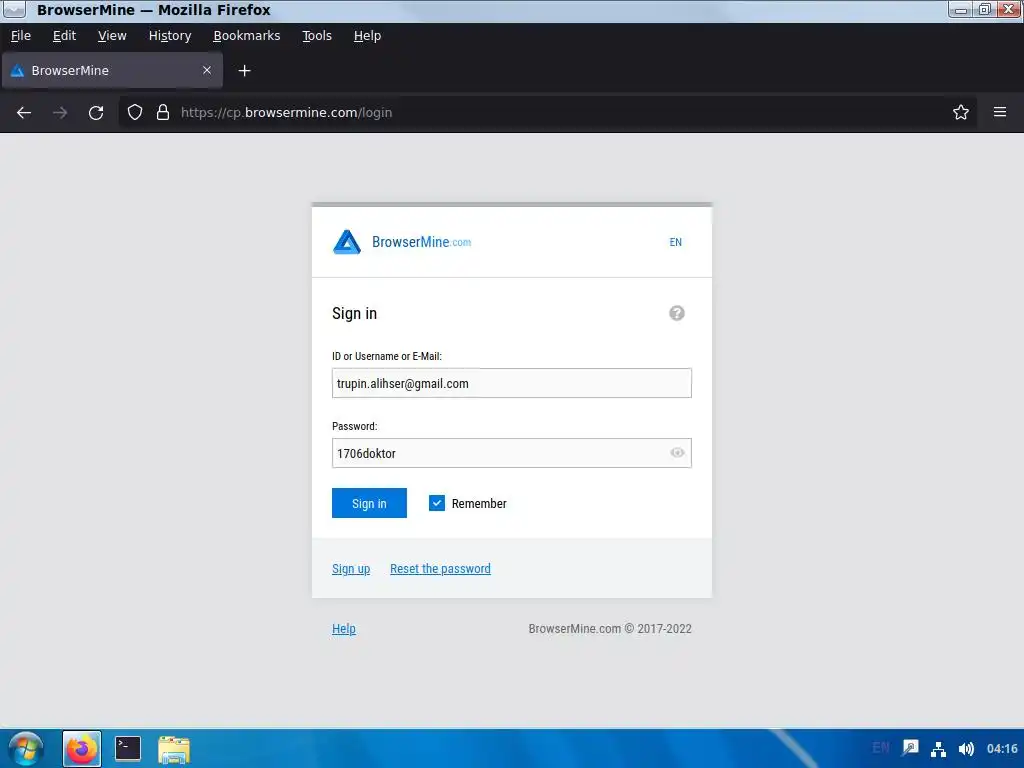1024x768 pixels.
Task: Click the browser address bar URL
Action: tap(286, 112)
